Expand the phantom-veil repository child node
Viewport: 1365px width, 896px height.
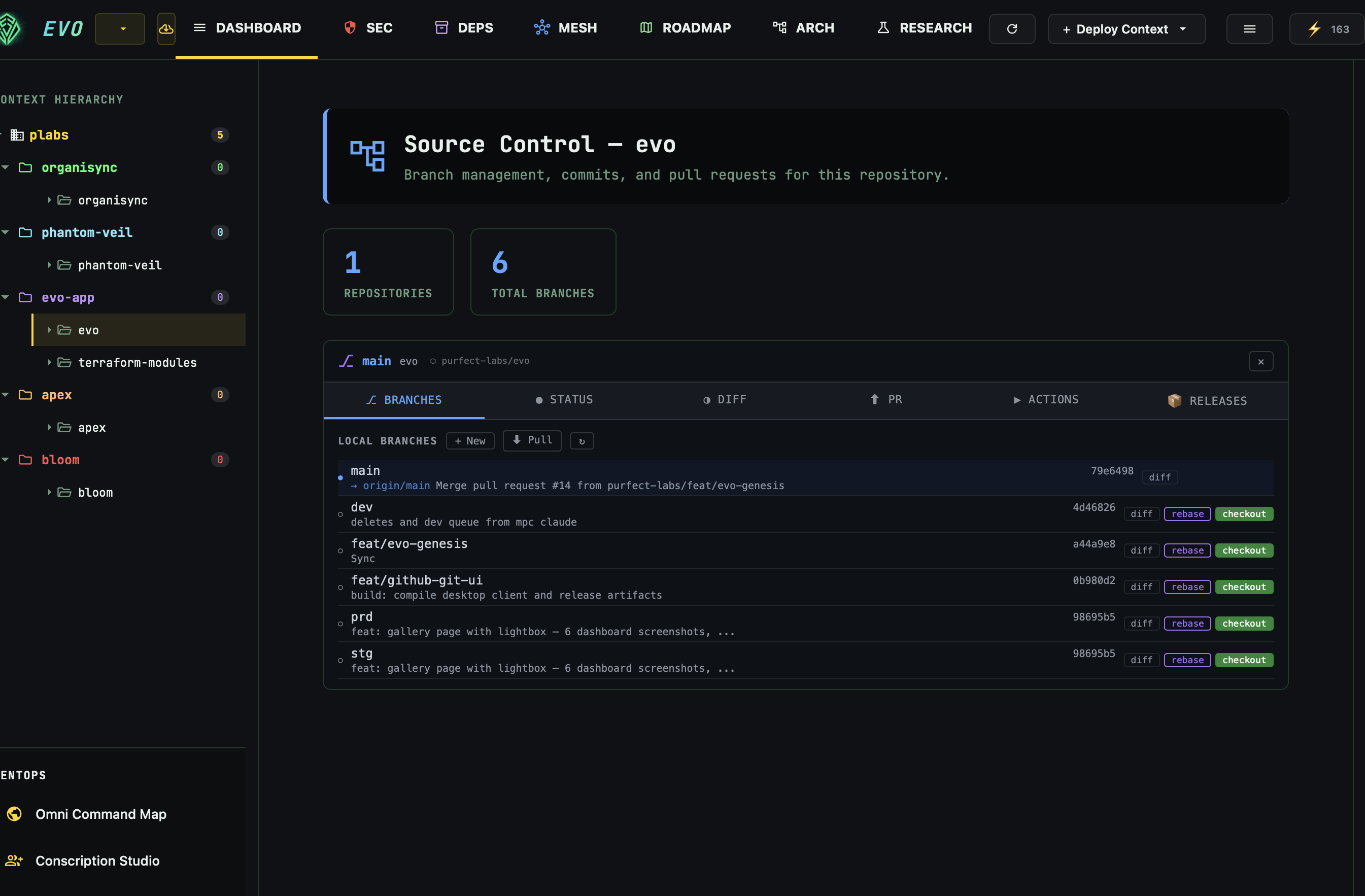click(49, 265)
